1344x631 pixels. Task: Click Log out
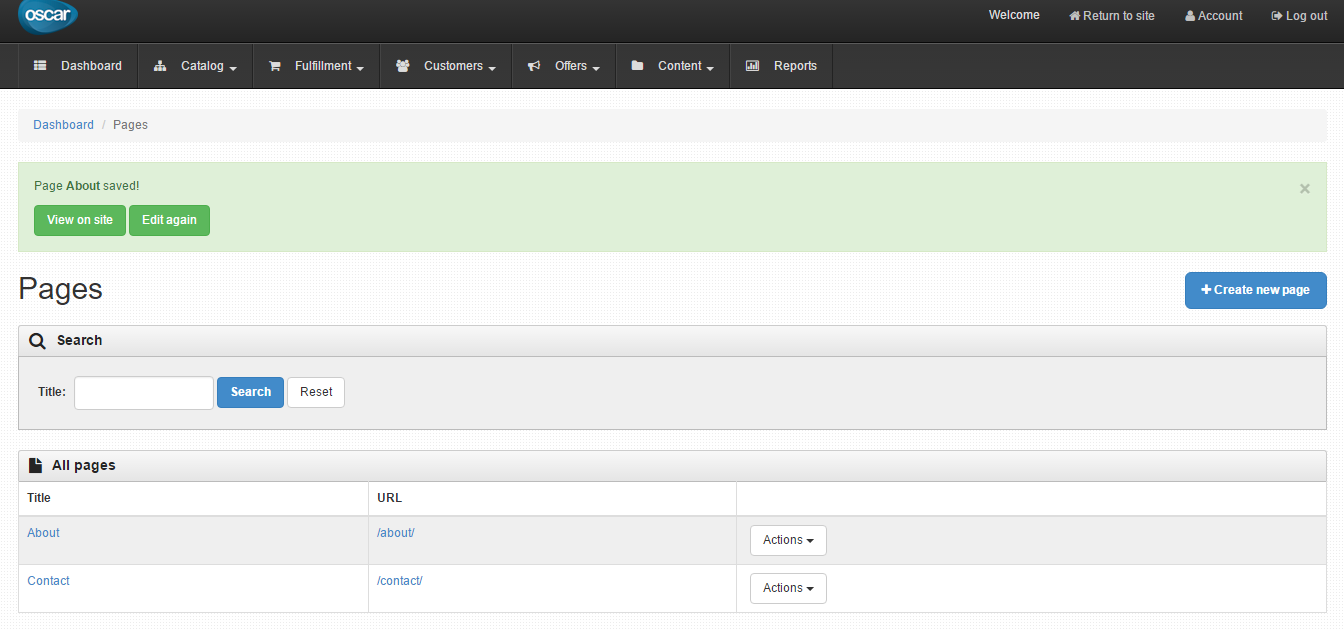1299,16
